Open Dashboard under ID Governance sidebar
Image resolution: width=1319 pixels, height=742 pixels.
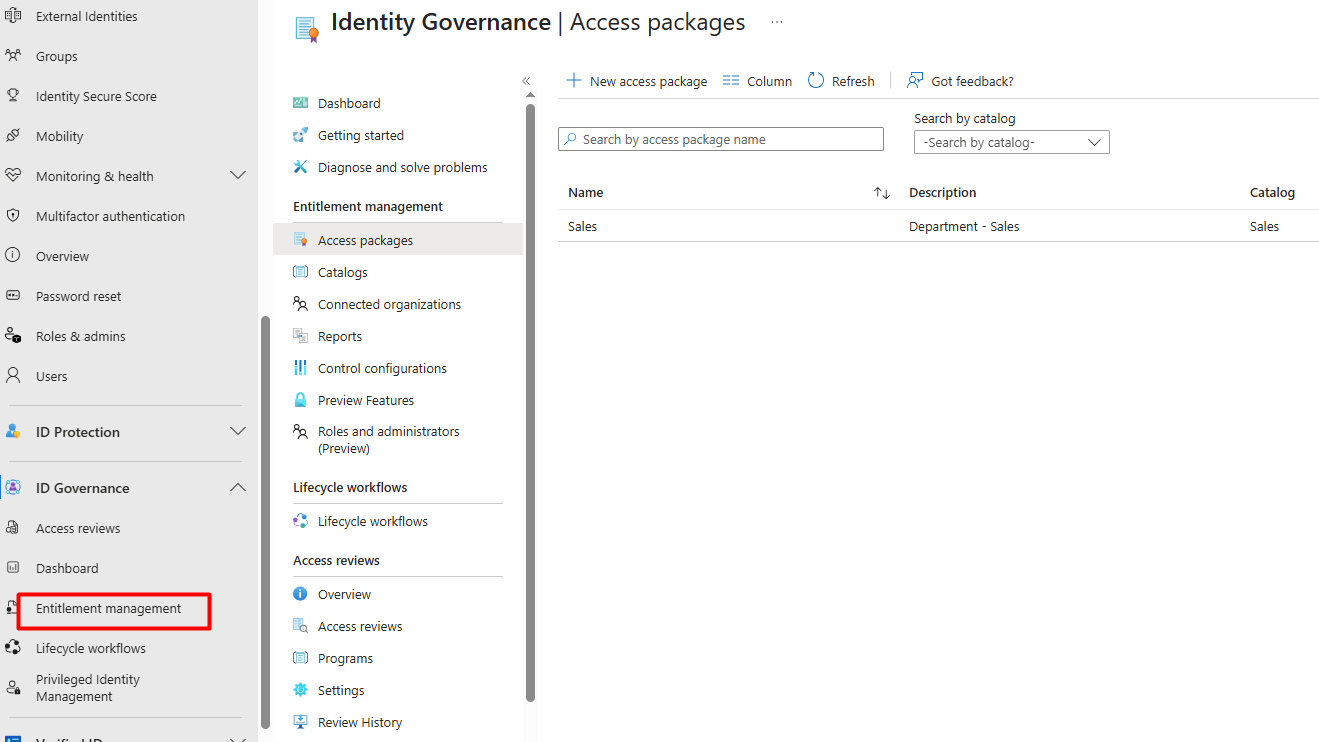[x=67, y=568]
